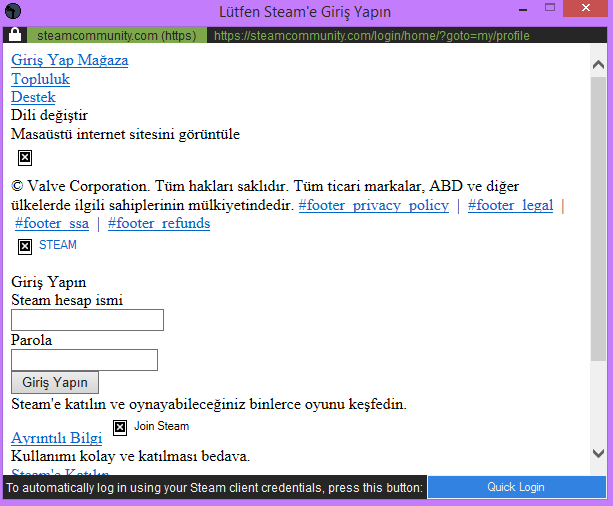This screenshot has width=613, height=506.
Task: Open the Destek link
Action: click(x=33, y=97)
